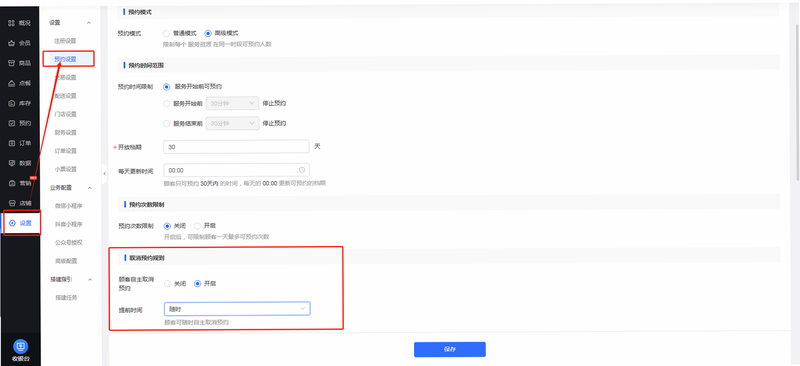The image size is (800, 366).
Task: Open 搭建任务 under 搭建指引
Action: point(65,298)
